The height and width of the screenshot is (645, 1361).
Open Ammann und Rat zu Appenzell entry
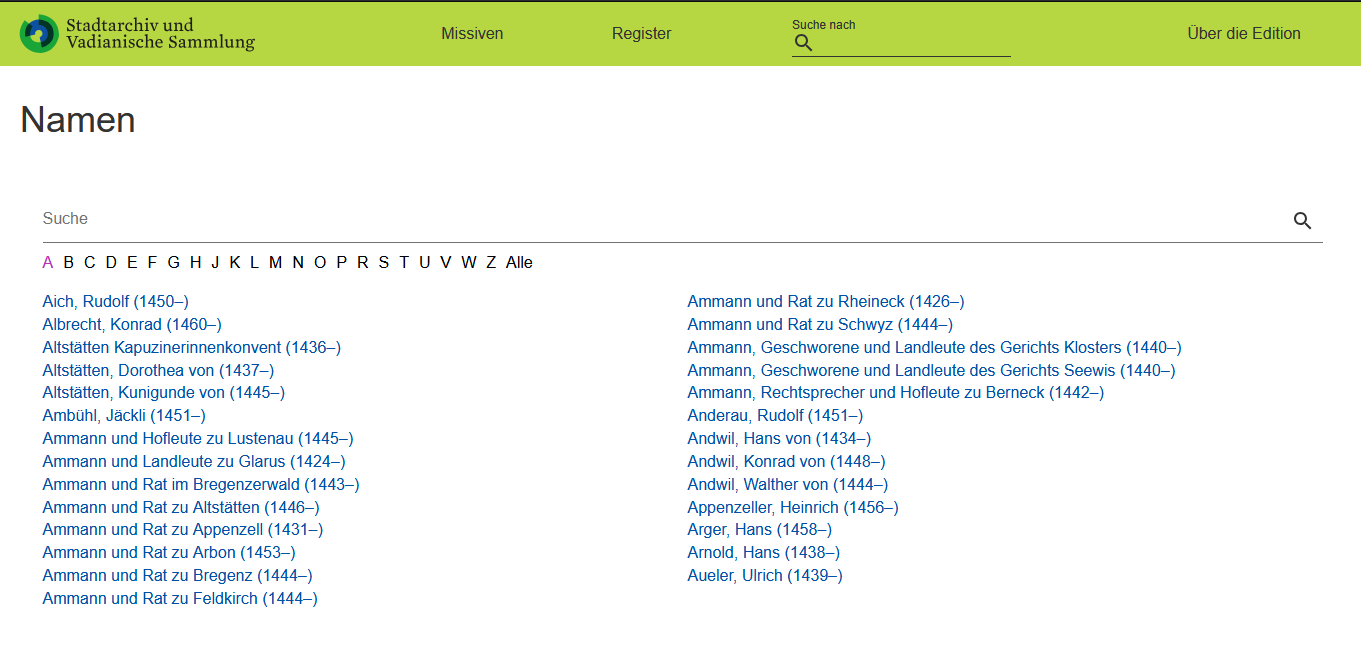tap(182, 529)
